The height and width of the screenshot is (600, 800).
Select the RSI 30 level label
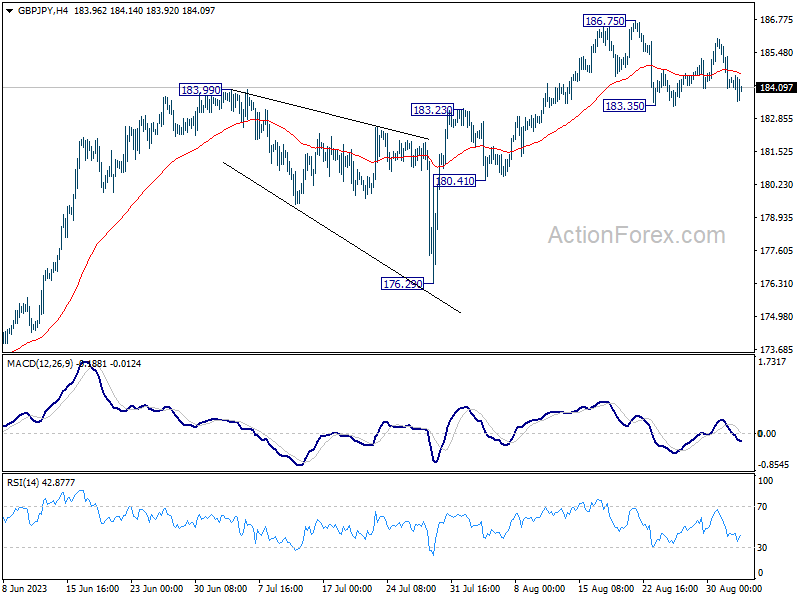[762, 547]
